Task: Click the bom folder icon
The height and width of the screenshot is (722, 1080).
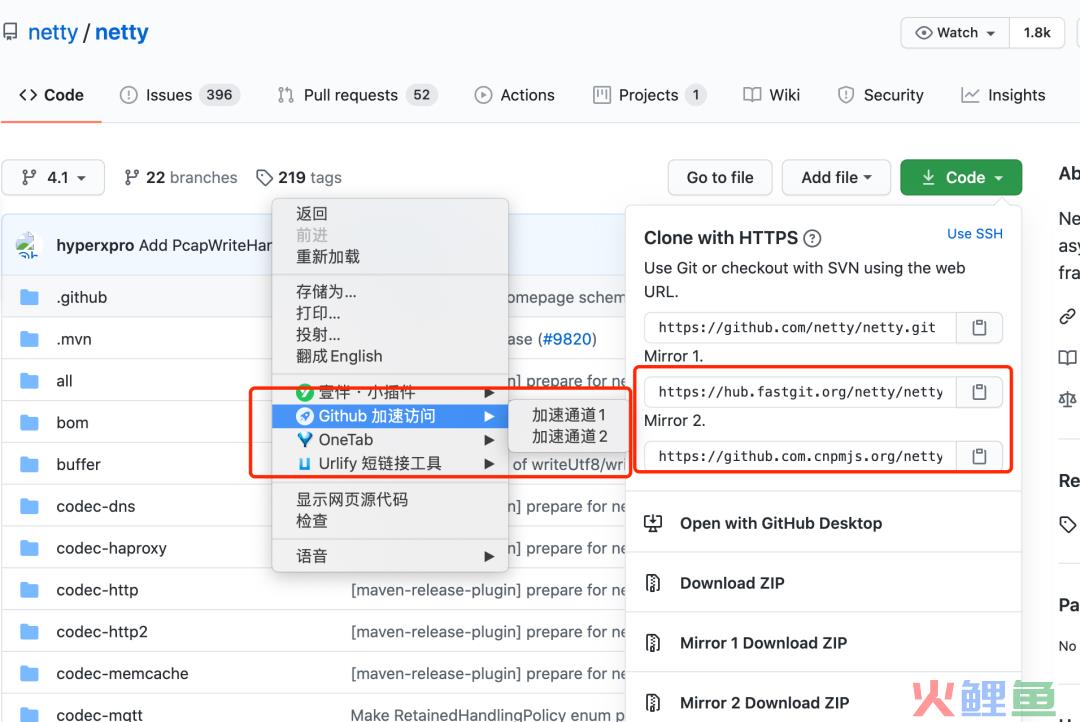Action: 29,422
